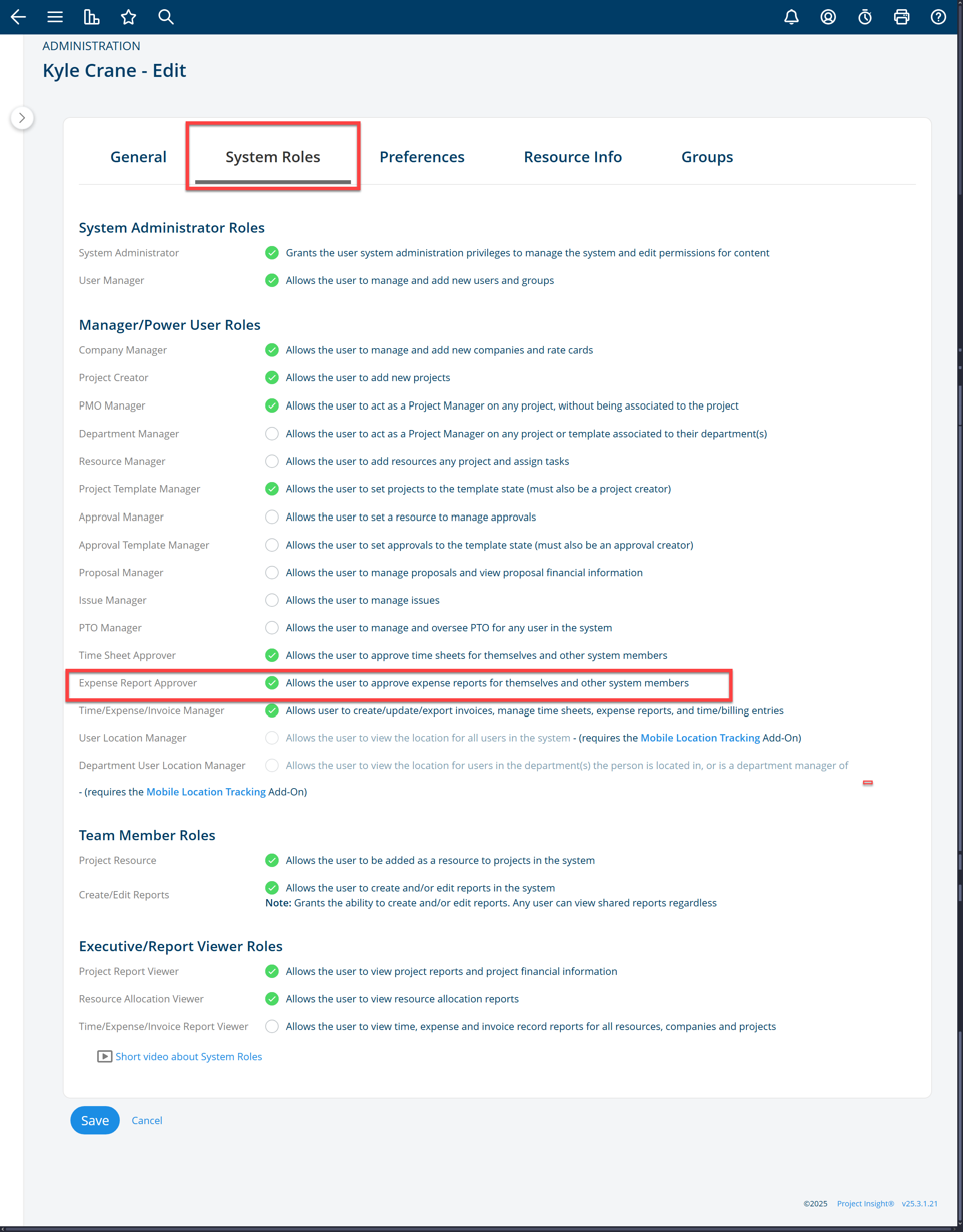Click the System Administrator Roles heading
The height and width of the screenshot is (1232, 963).
click(x=171, y=227)
